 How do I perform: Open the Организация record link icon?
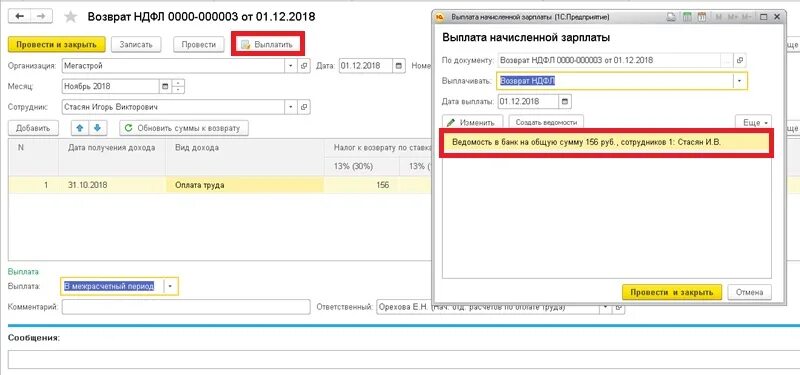(304, 66)
